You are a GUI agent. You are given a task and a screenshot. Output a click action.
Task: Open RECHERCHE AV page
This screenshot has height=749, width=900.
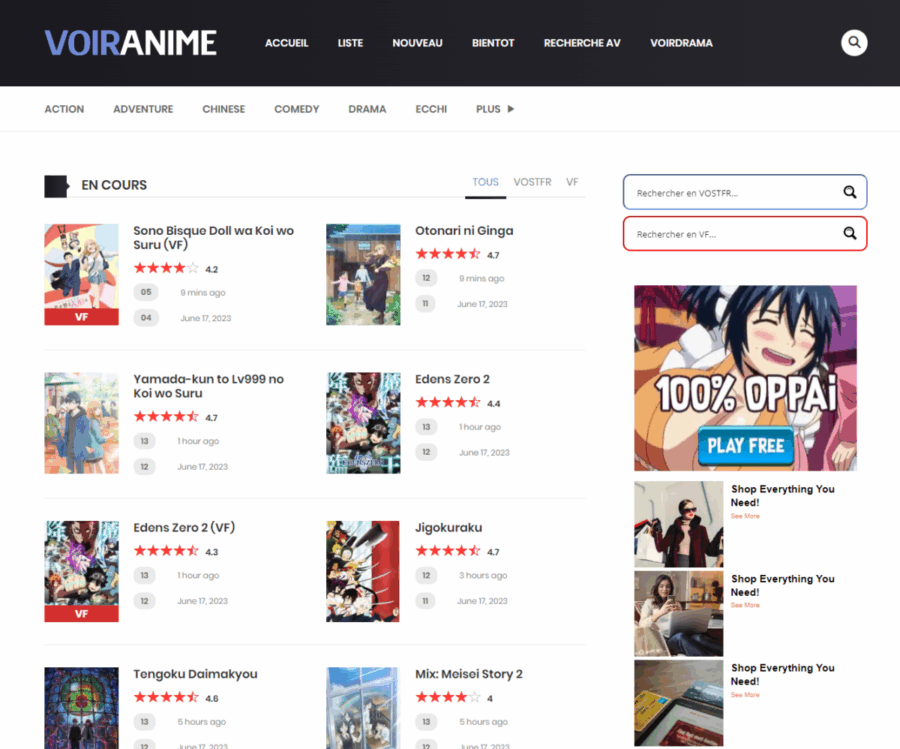tap(582, 43)
